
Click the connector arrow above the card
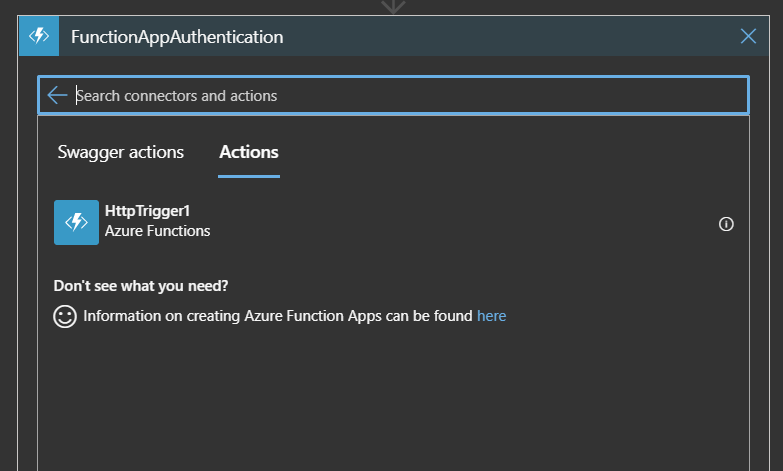pos(393,6)
